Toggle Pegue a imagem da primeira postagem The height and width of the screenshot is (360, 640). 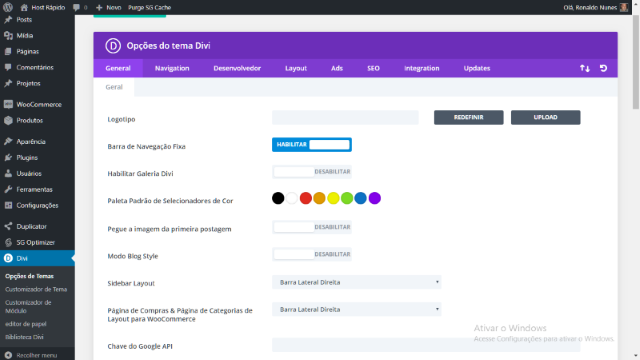coord(312,227)
